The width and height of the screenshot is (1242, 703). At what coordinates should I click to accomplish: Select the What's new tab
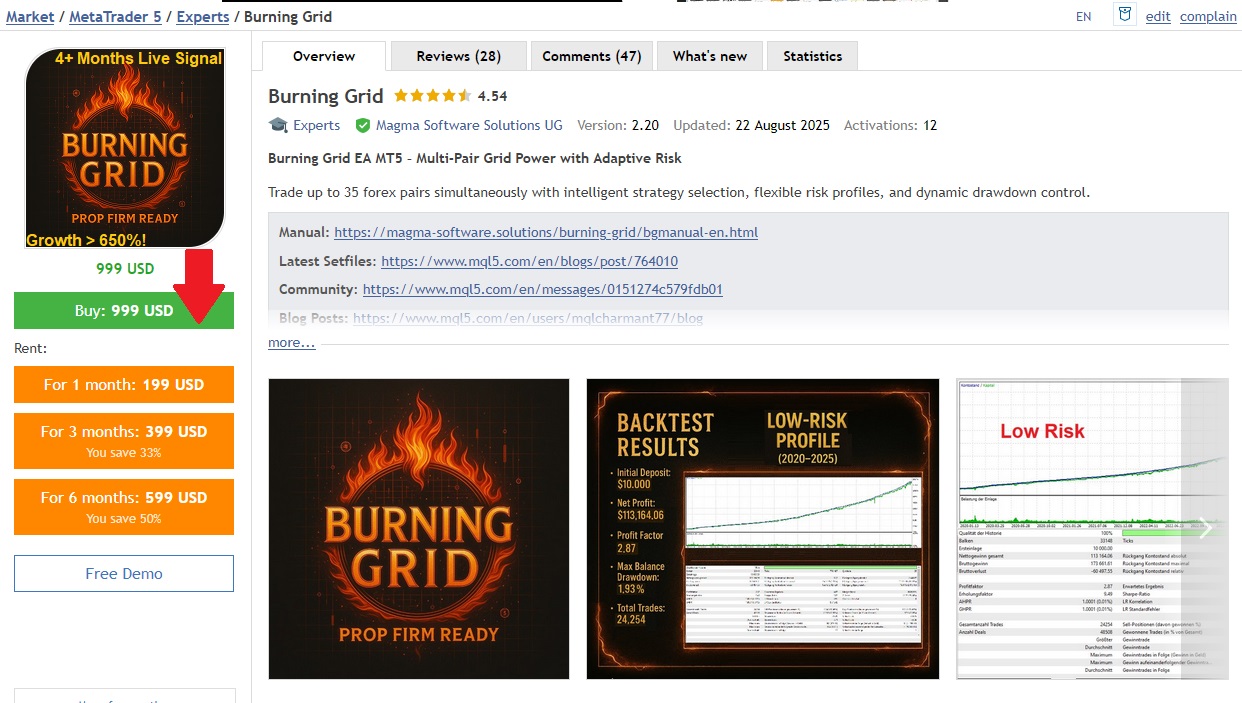coord(709,56)
